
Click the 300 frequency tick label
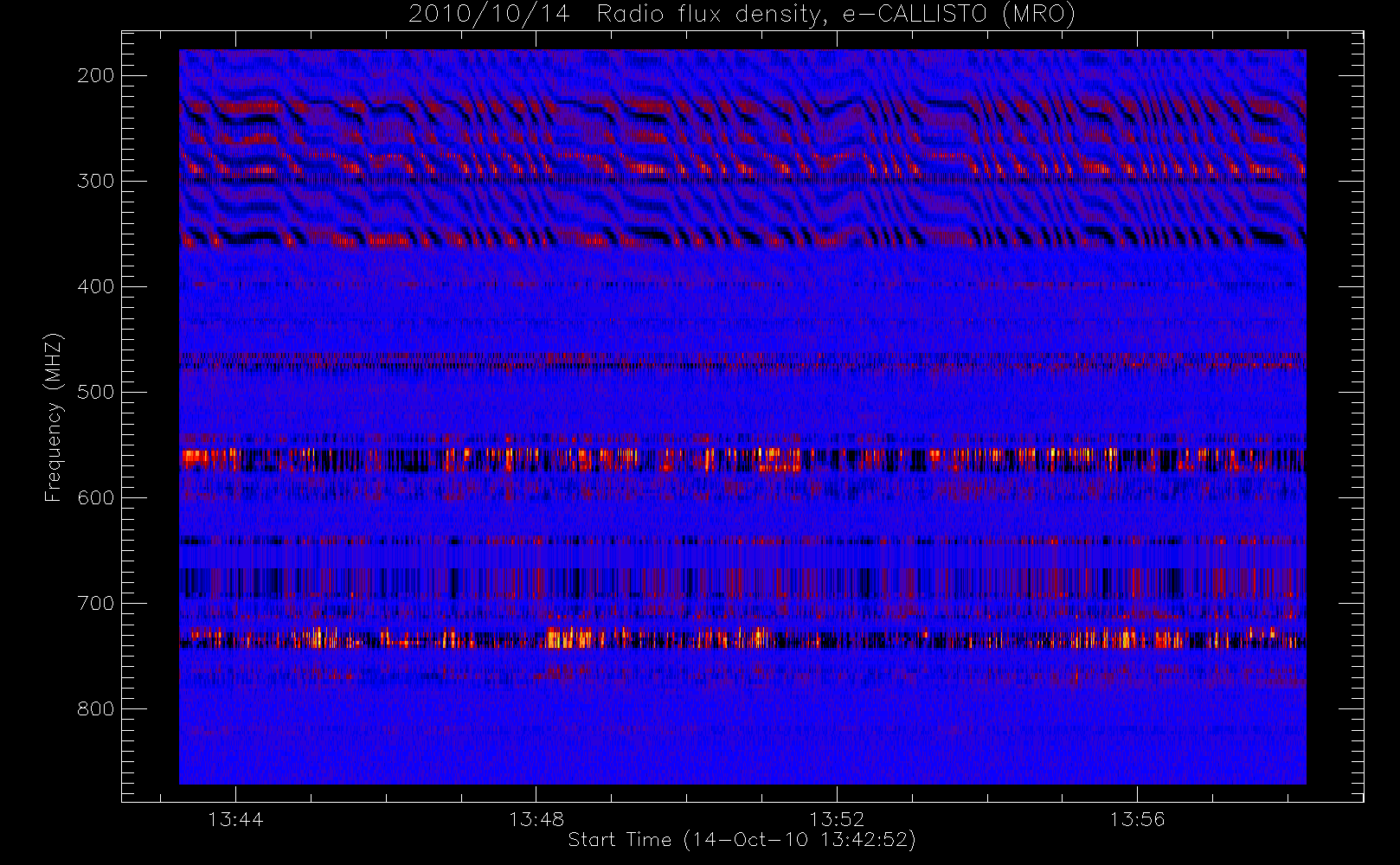pos(96,181)
